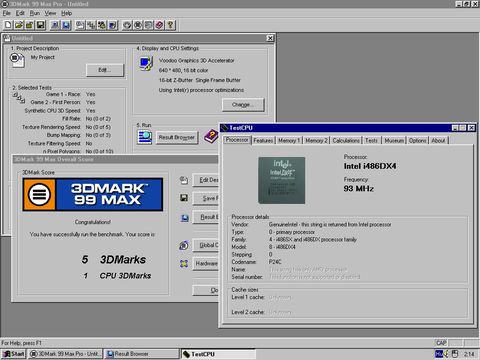
Task: Click Result Browser button in Run section
Action: tap(177, 137)
